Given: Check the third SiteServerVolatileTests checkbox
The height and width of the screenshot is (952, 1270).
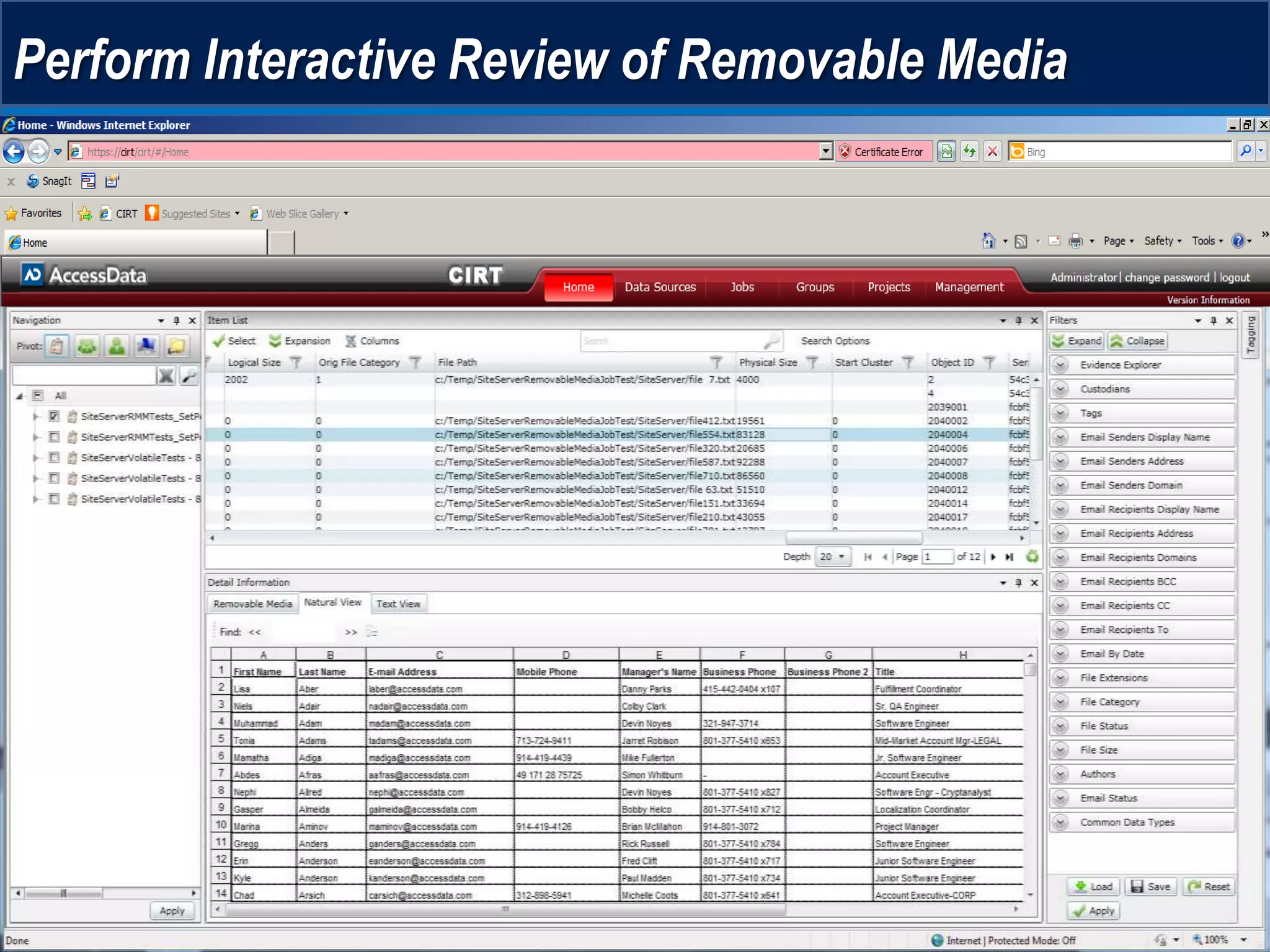Looking at the screenshot, I should click(x=55, y=499).
